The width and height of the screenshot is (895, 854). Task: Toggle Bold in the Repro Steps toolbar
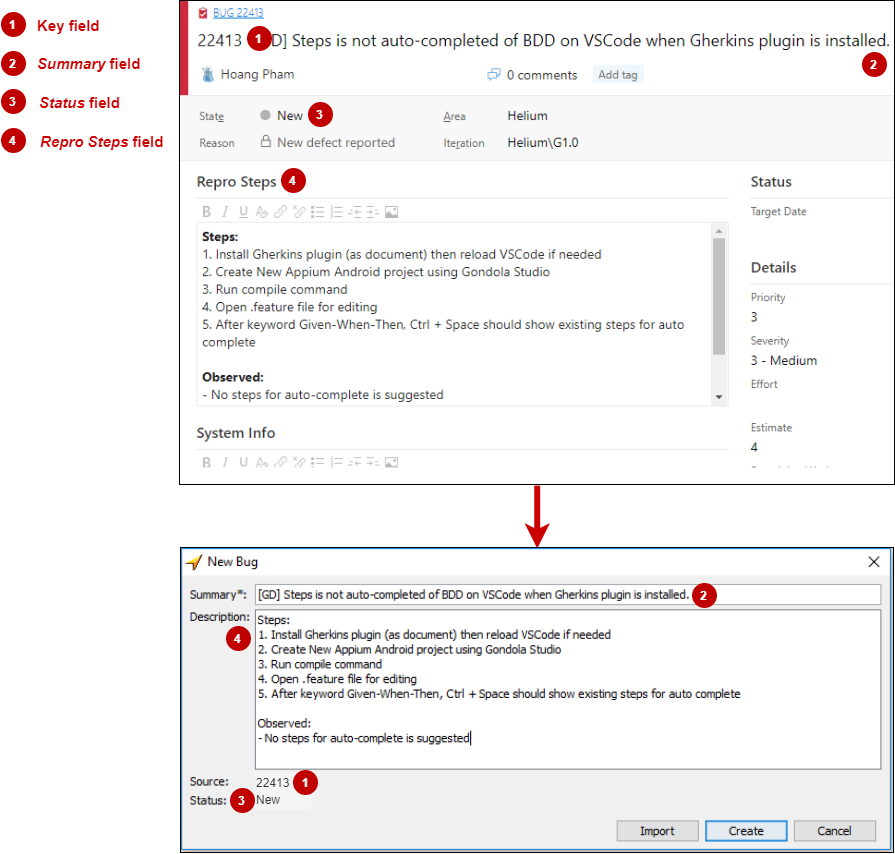207,212
